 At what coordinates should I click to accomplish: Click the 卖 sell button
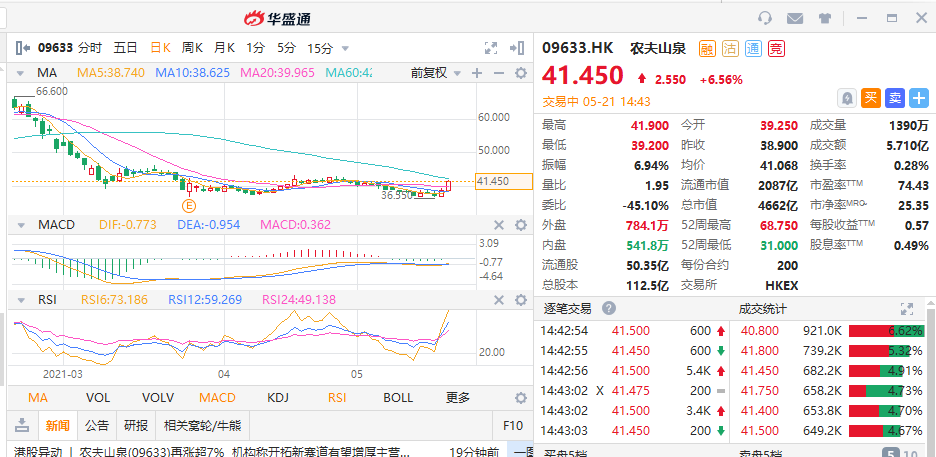[x=895, y=98]
